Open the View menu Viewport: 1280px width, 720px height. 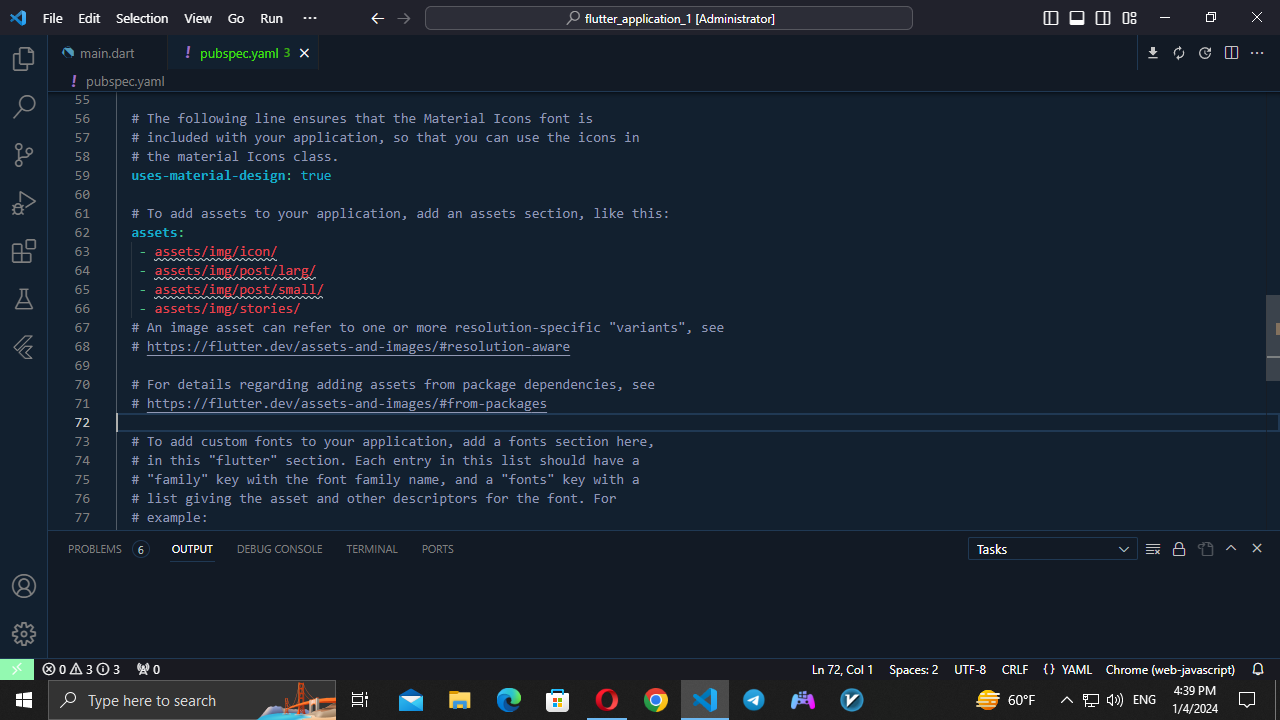(198, 18)
